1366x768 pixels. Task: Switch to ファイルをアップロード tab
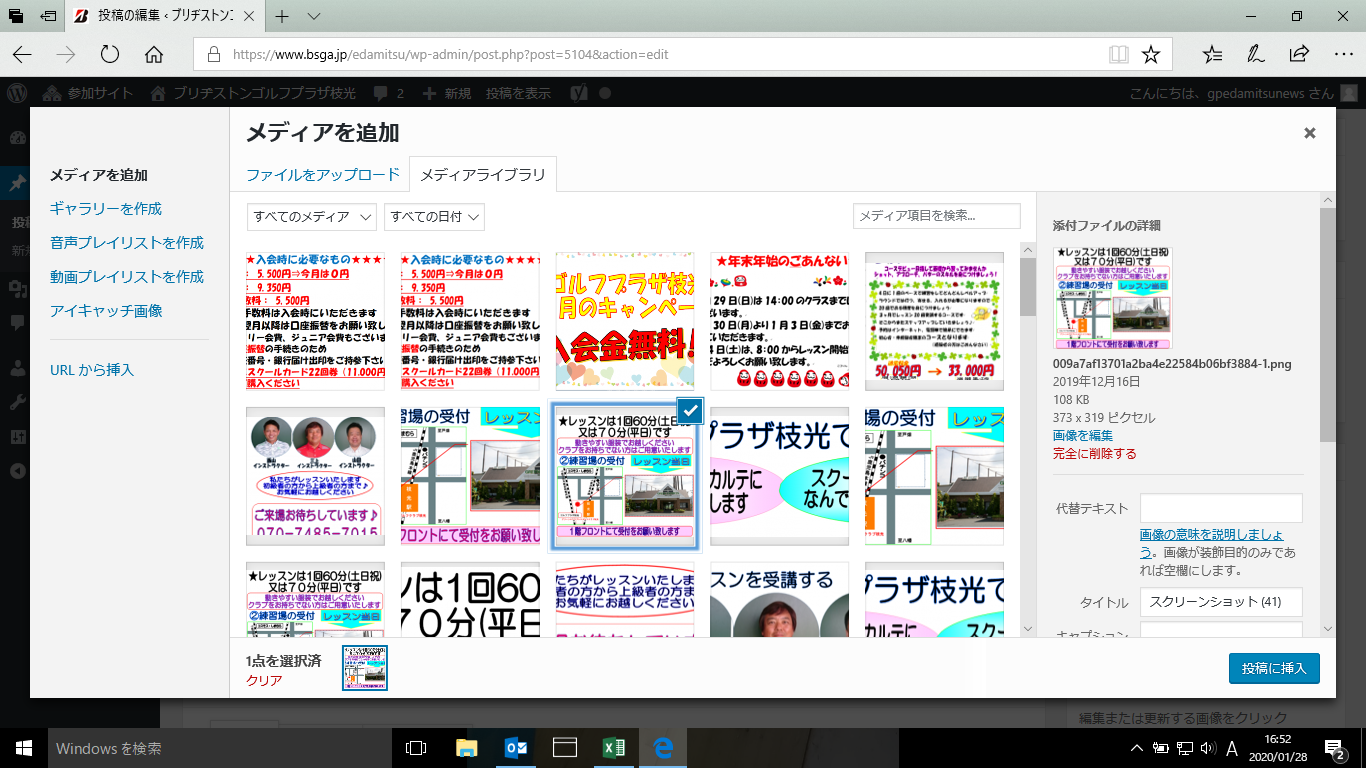pos(323,174)
